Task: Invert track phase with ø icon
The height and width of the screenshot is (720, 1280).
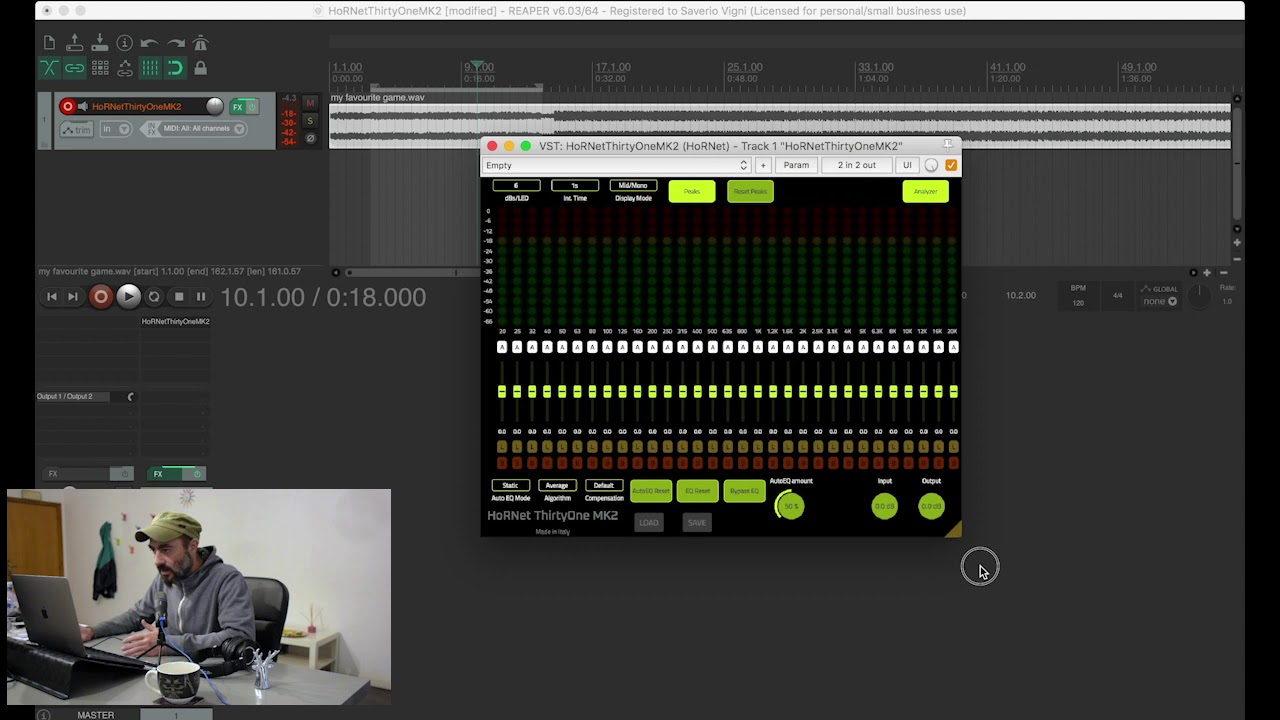Action: click(310, 138)
